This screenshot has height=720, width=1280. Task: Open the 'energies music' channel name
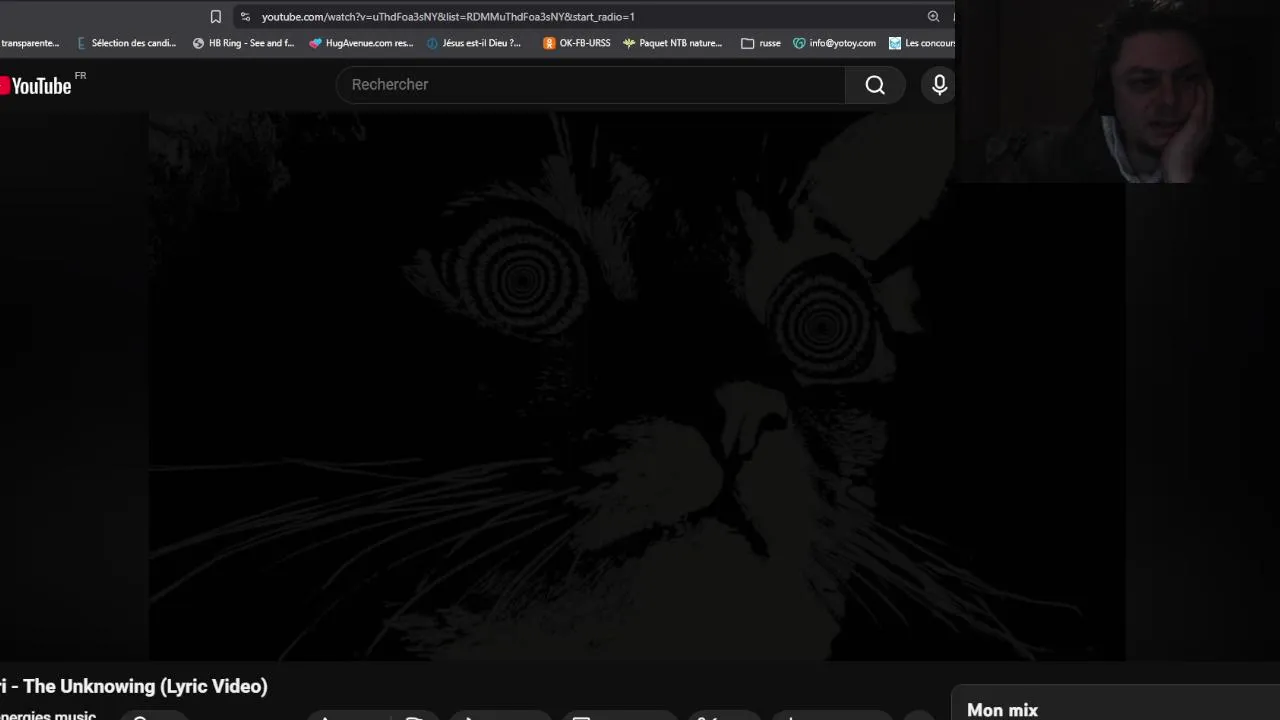coord(48,715)
